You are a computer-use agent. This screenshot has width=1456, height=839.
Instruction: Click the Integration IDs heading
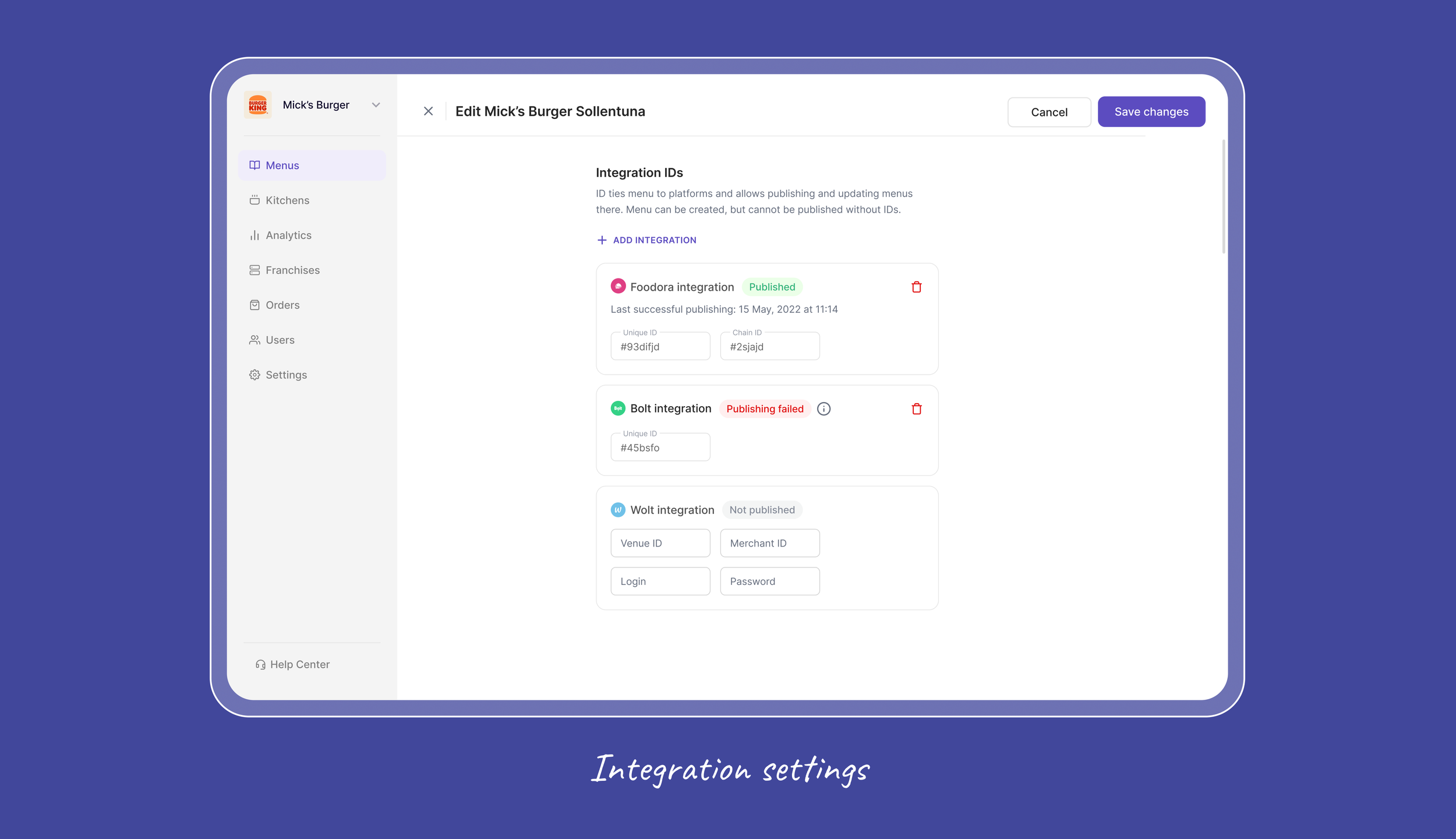point(639,172)
